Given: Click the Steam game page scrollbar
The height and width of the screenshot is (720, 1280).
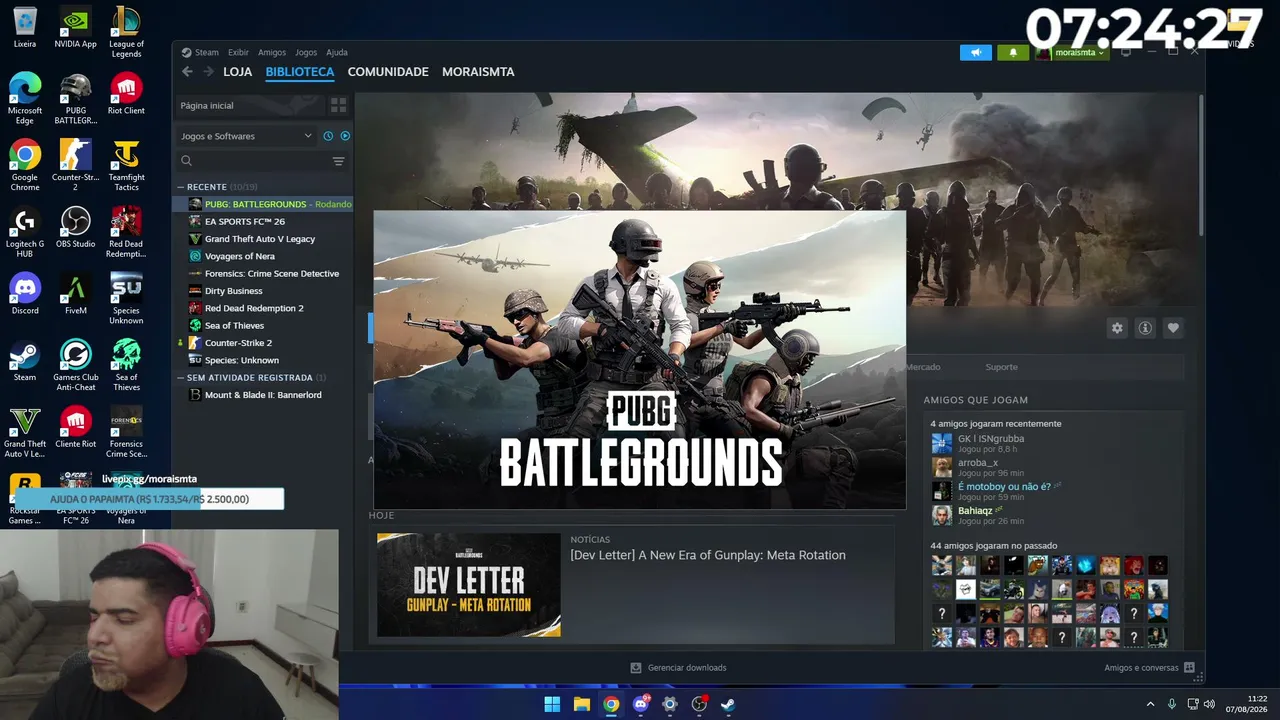Looking at the screenshot, I should click(x=1201, y=165).
